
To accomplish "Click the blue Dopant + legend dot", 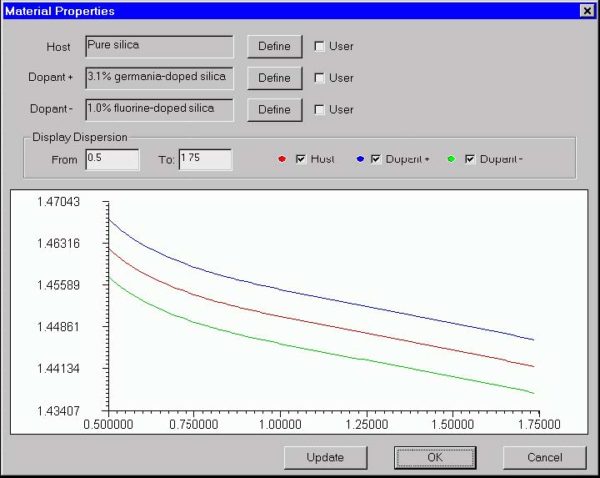I will pyautogui.click(x=360, y=159).
